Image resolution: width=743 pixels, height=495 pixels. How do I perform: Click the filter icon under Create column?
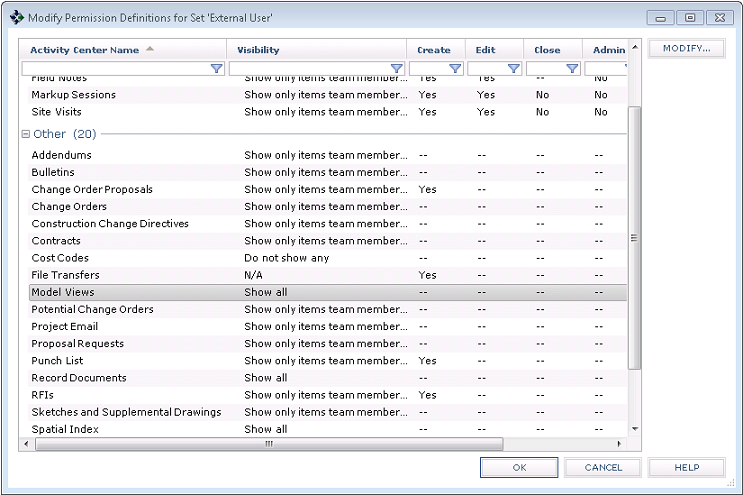tap(455, 69)
